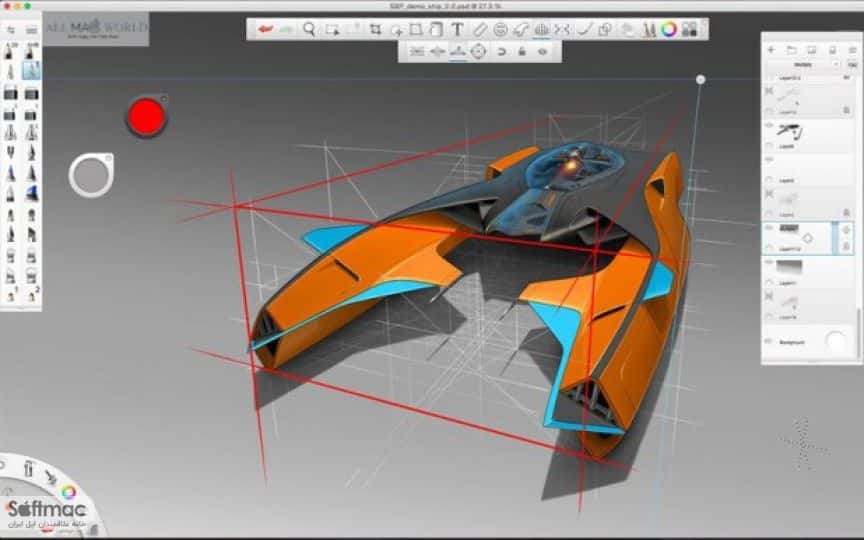Add a new layer with plus icon
This screenshot has width=864, height=540.
tap(771, 50)
